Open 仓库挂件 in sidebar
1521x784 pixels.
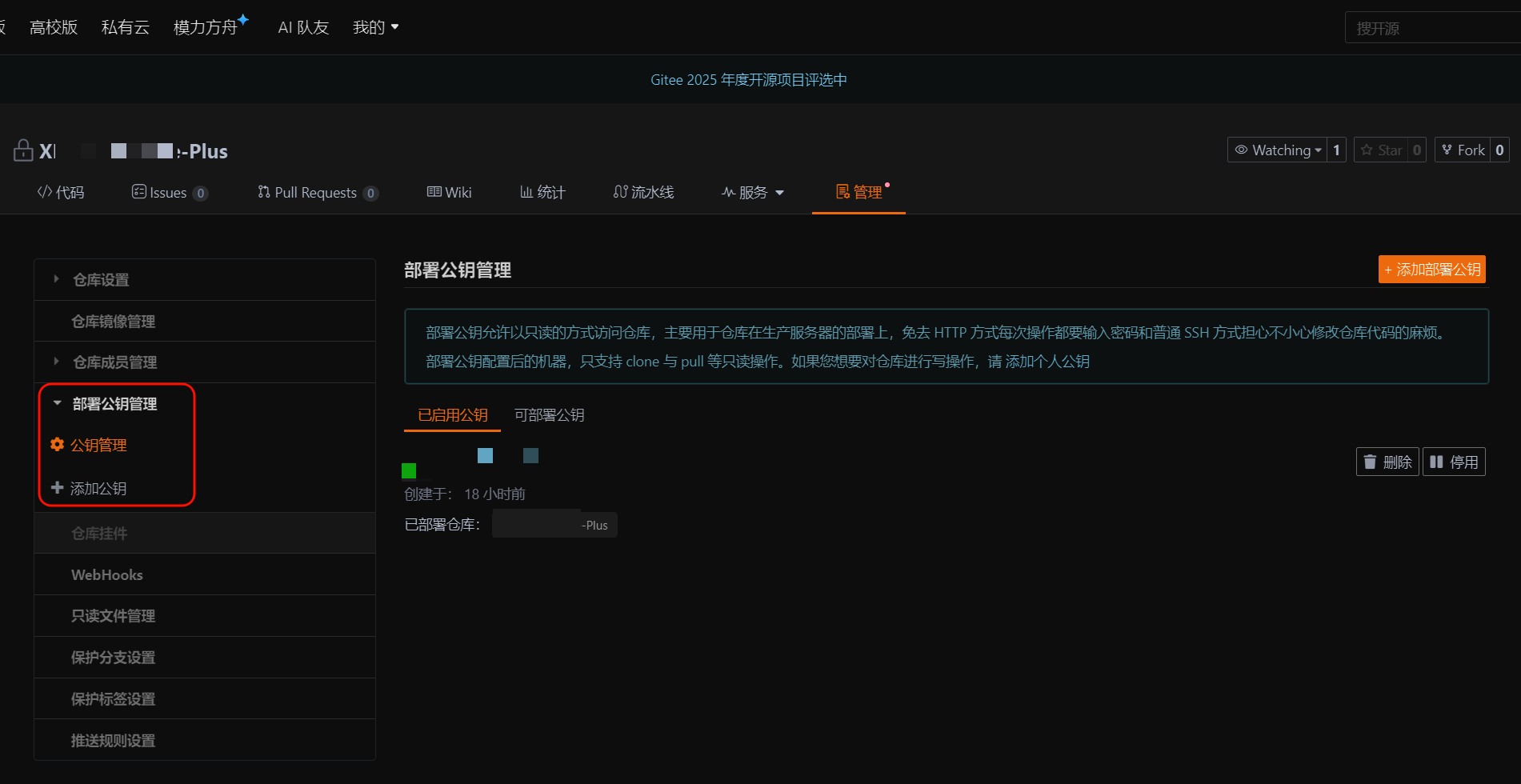[x=205, y=533]
